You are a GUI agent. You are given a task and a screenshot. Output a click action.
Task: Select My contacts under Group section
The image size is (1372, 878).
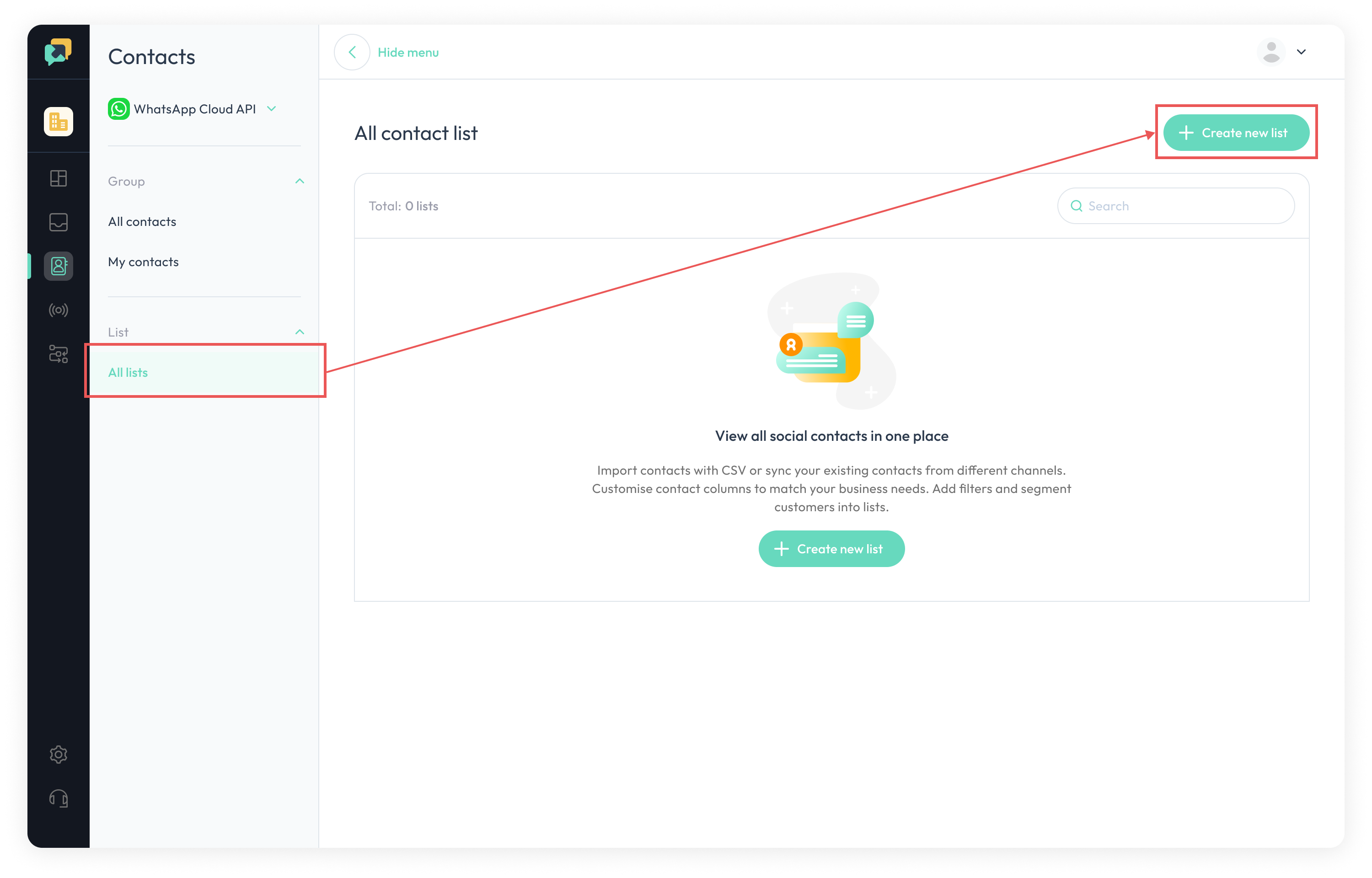point(143,261)
